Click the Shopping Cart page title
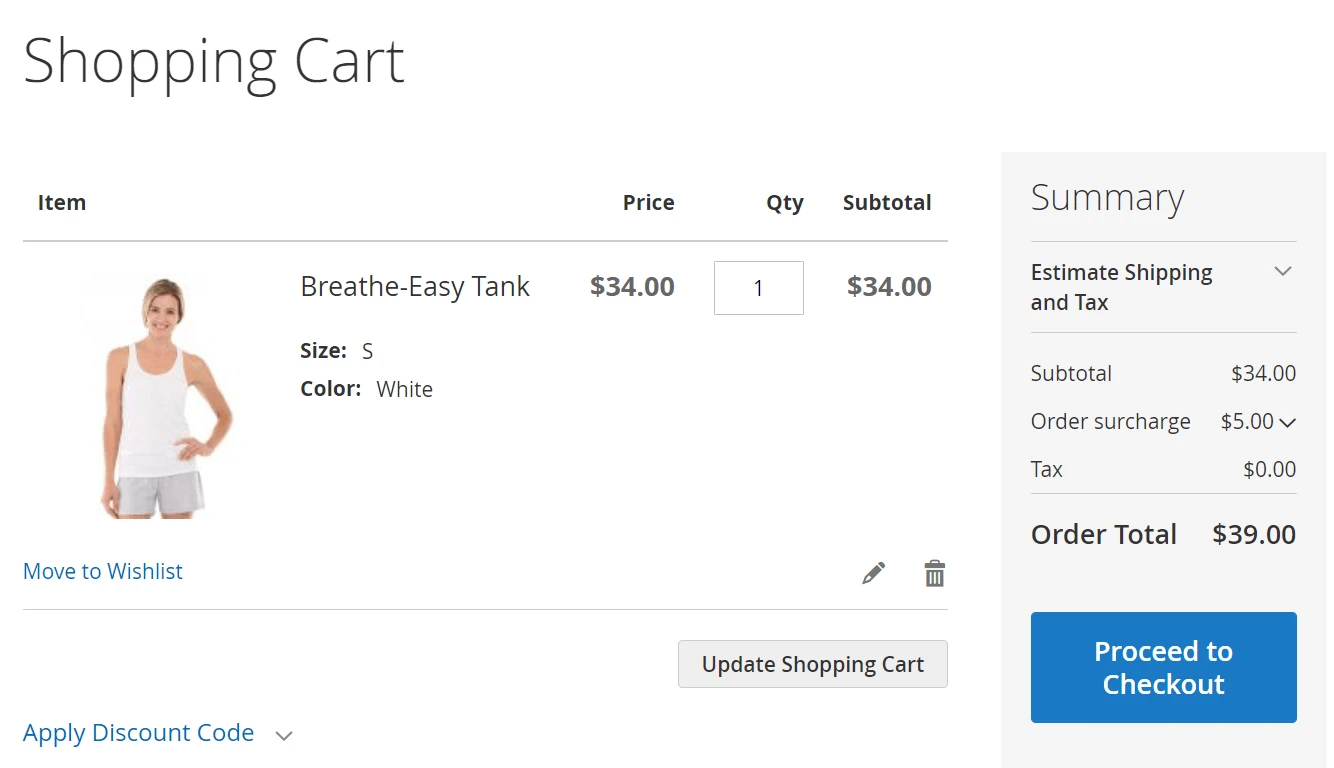Image resolution: width=1334 pixels, height=768 pixels. (214, 62)
